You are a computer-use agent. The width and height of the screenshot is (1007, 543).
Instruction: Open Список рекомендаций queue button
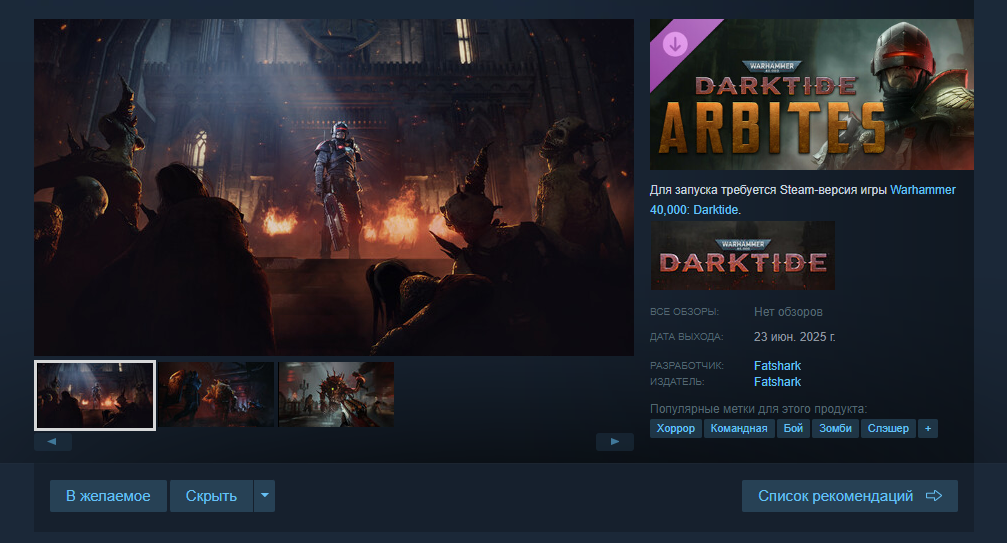[850, 496]
